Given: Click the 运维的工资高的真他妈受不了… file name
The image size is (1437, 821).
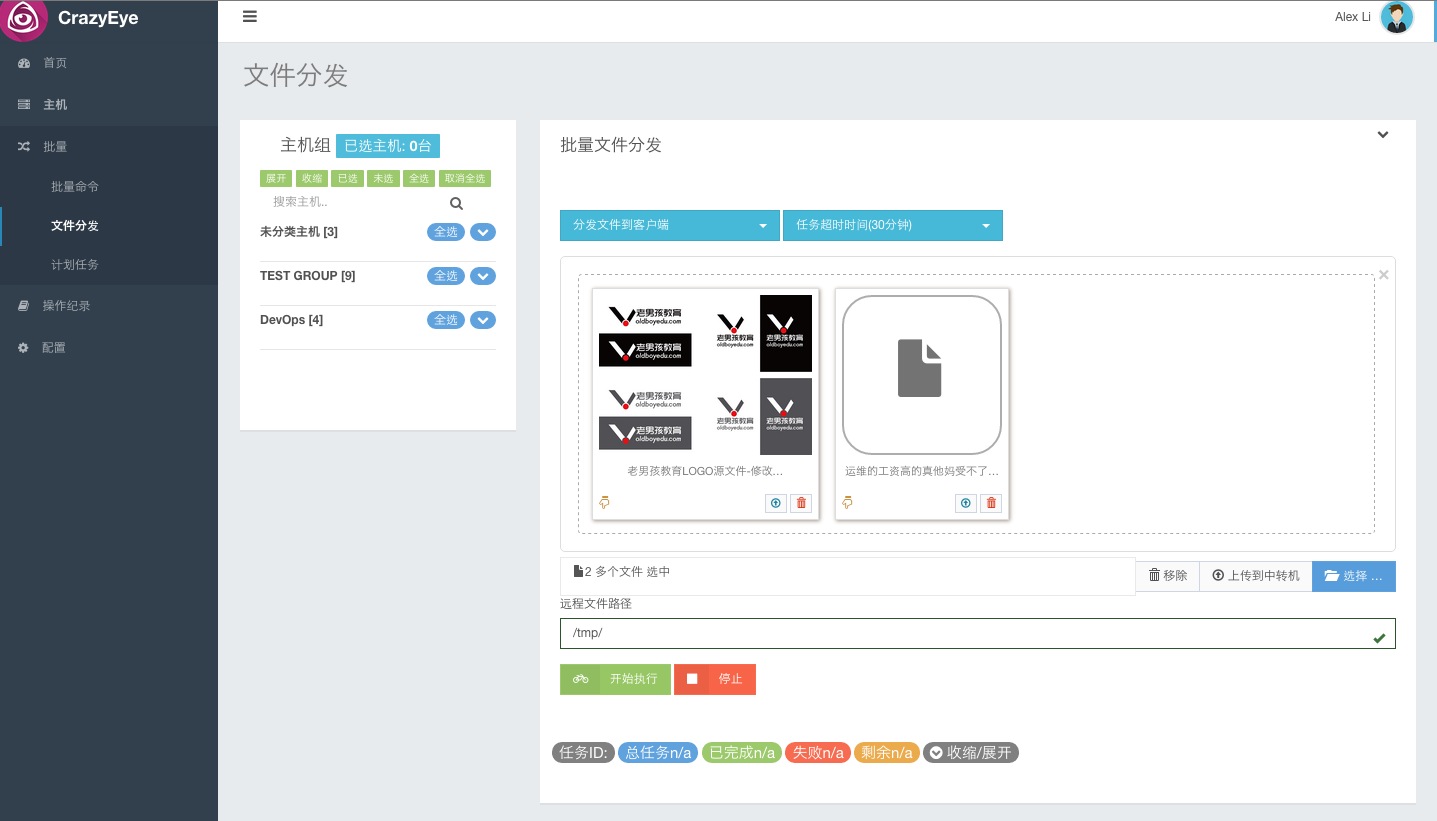Looking at the screenshot, I should pos(922,470).
